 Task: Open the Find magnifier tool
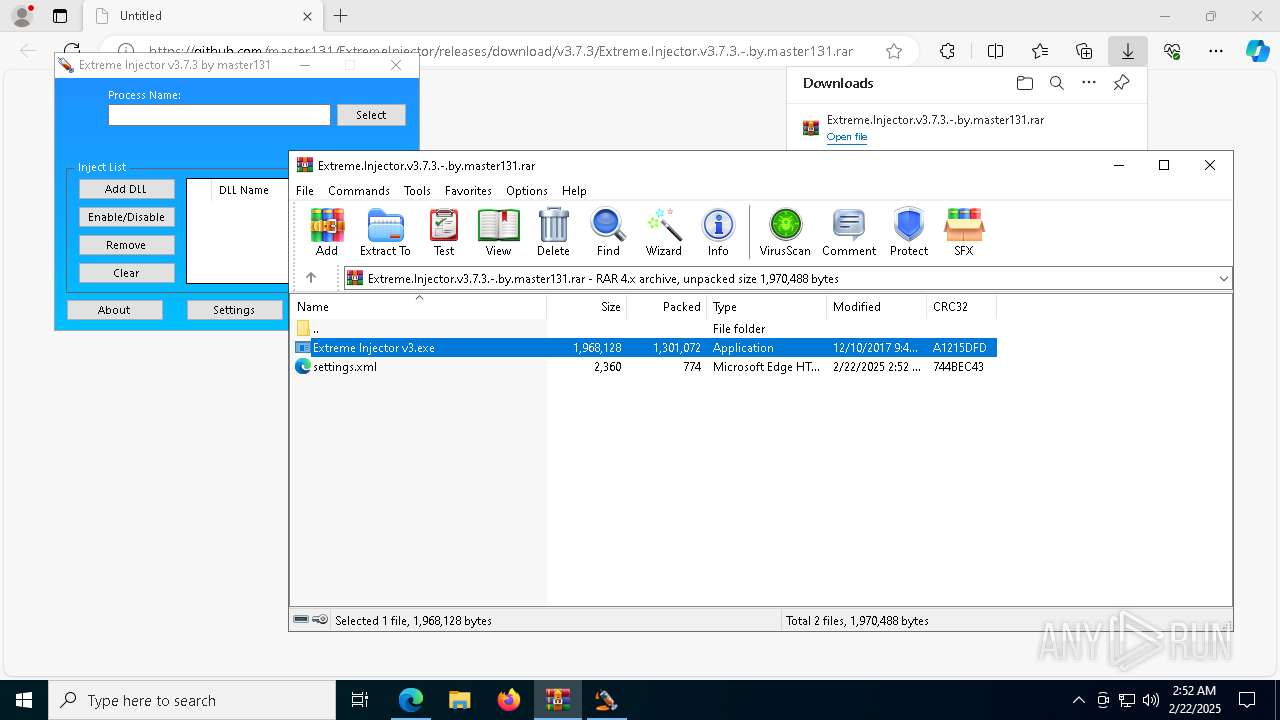pos(608,232)
